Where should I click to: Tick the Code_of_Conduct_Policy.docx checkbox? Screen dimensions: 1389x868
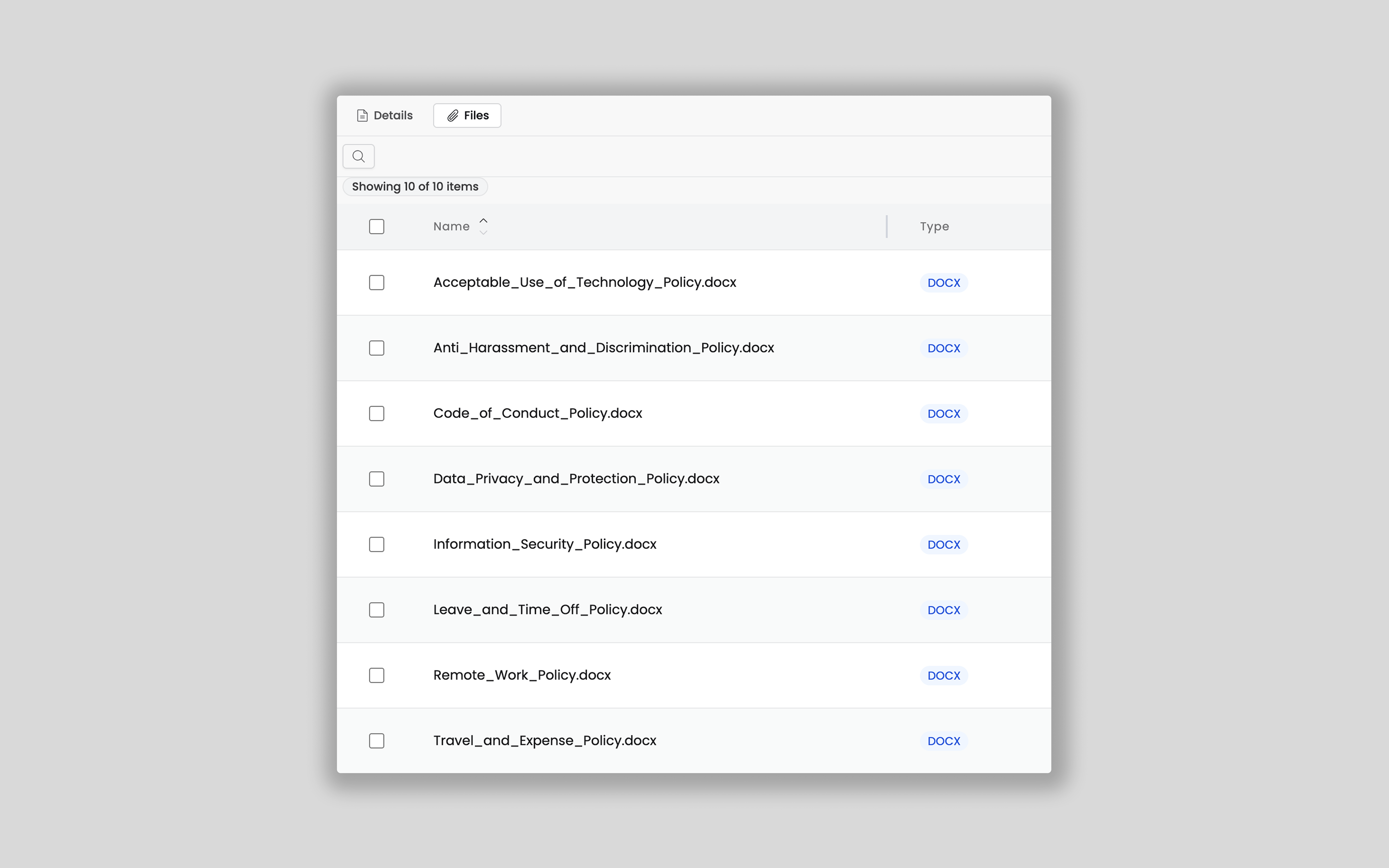point(376,413)
